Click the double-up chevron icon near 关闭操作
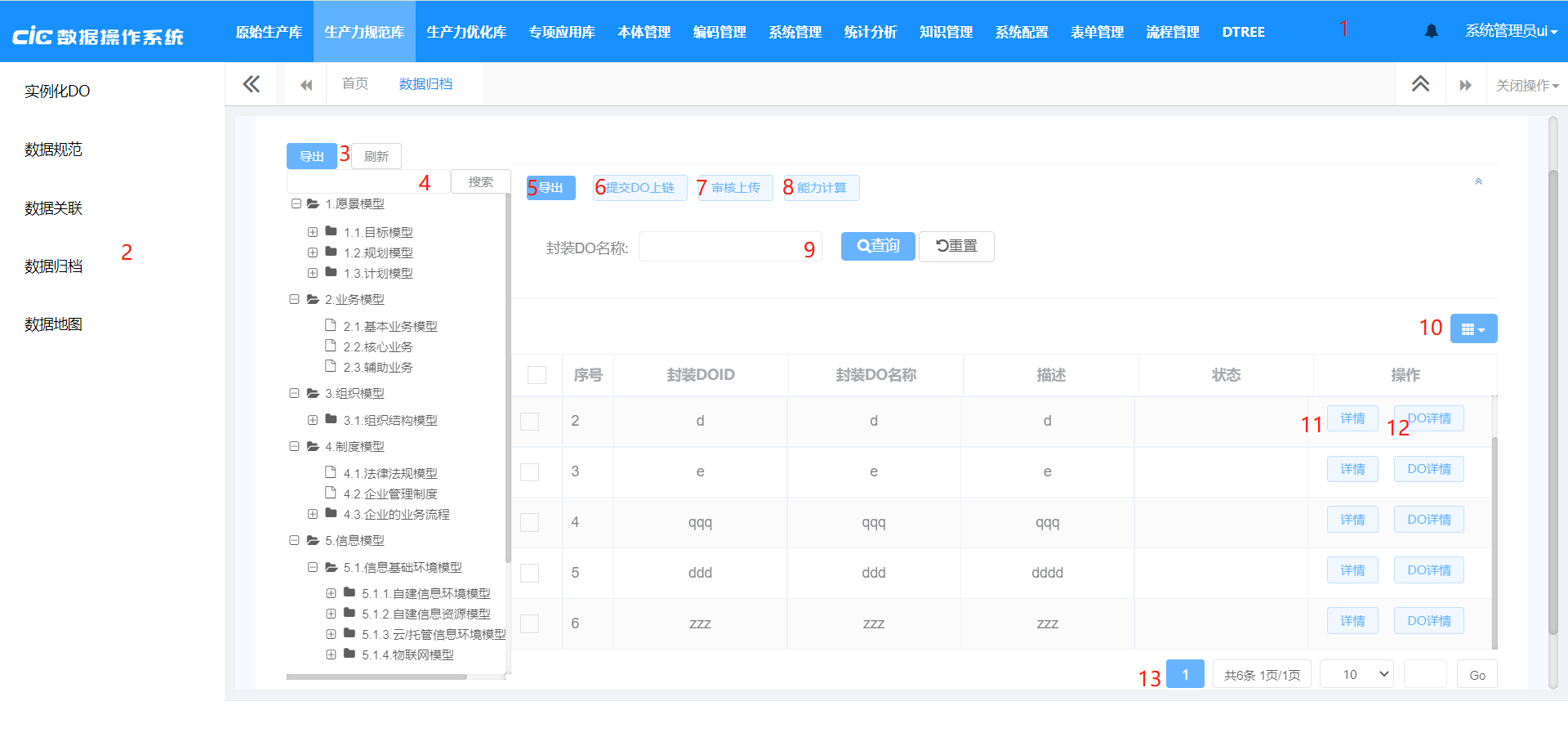Viewport: 1568px width, 737px height. click(x=1421, y=84)
